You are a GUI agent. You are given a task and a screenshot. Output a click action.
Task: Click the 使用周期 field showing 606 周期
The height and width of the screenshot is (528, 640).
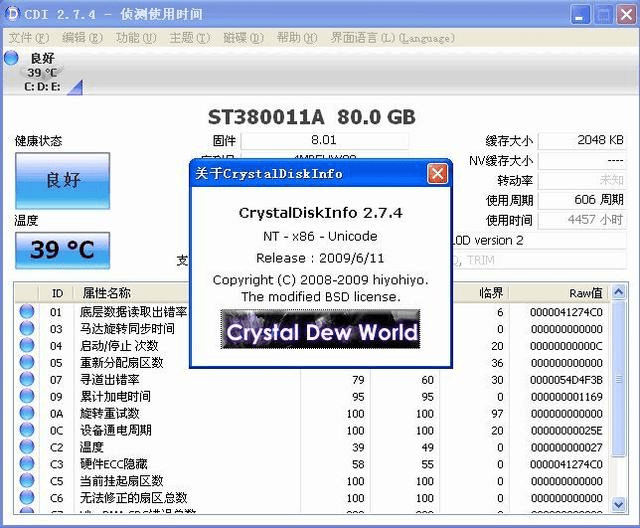tap(582, 200)
